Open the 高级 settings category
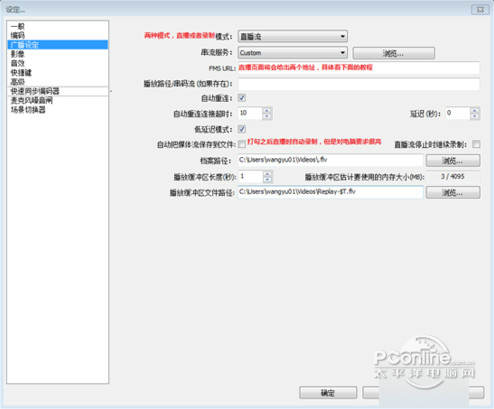This screenshot has width=494, height=409. pos(57,81)
